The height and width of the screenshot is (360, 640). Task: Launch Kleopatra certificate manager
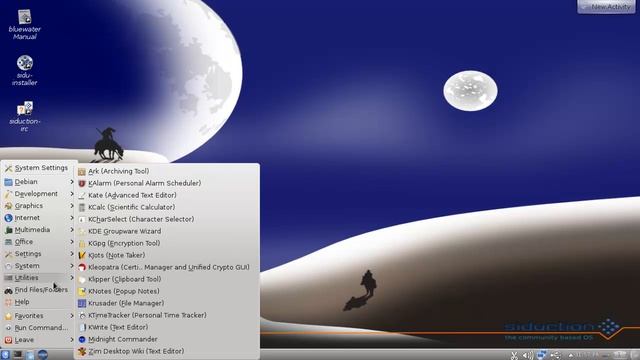(x=167, y=267)
